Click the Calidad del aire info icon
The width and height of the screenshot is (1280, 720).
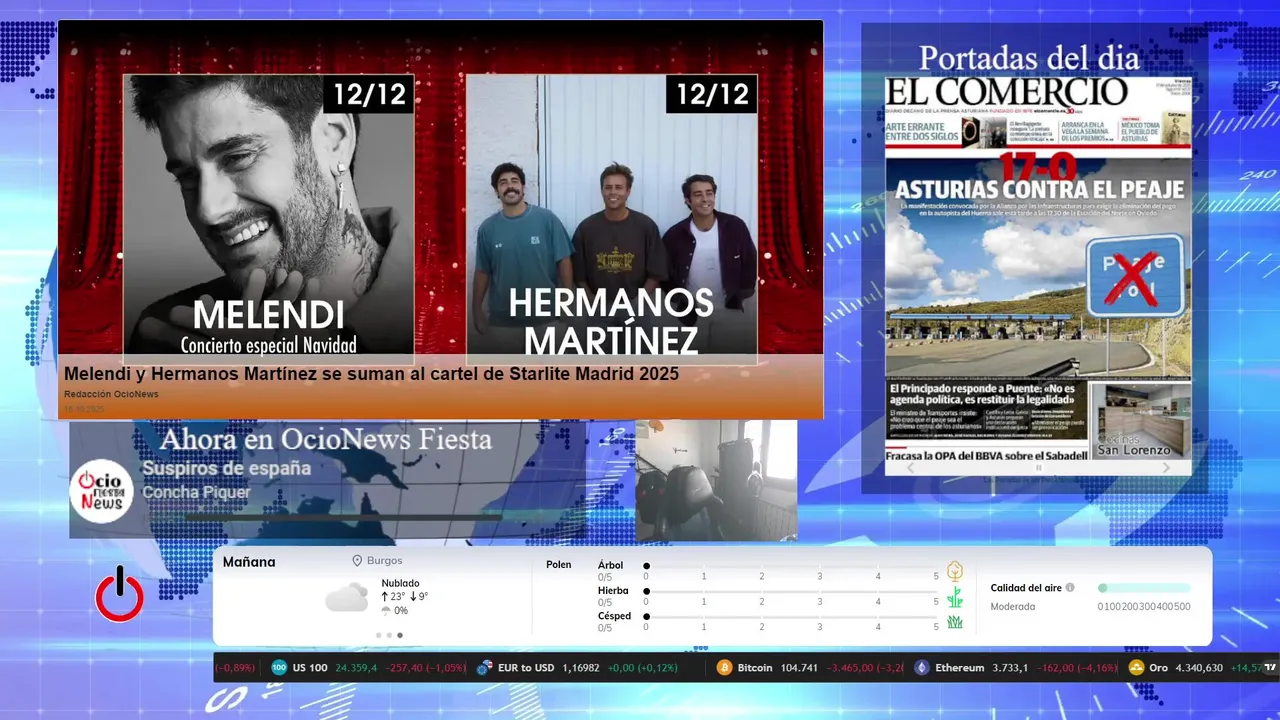click(1070, 588)
